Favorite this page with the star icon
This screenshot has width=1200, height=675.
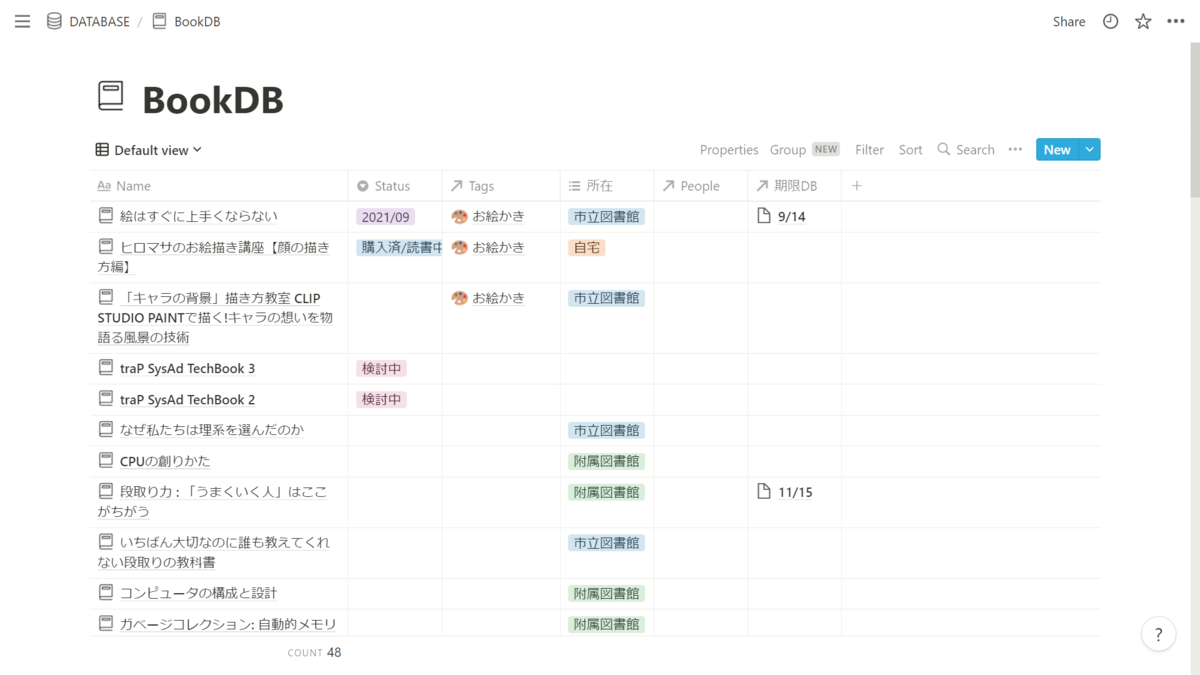click(x=1143, y=21)
